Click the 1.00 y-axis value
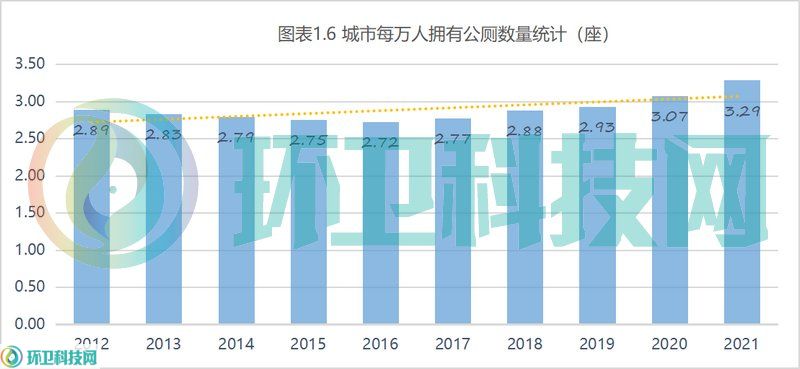800x369 pixels. click(30, 250)
